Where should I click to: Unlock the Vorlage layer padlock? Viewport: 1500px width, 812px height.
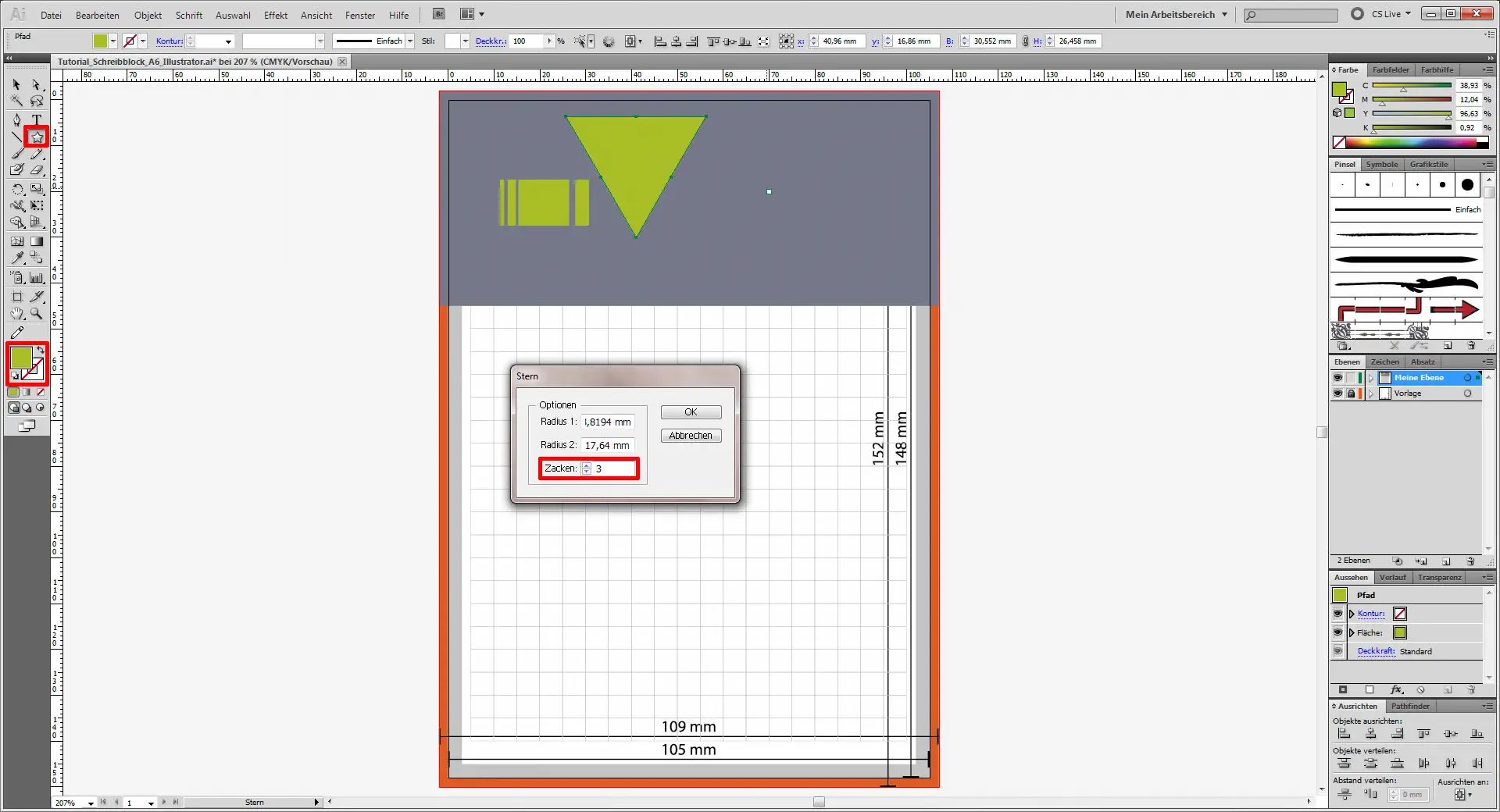[x=1351, y=394]
